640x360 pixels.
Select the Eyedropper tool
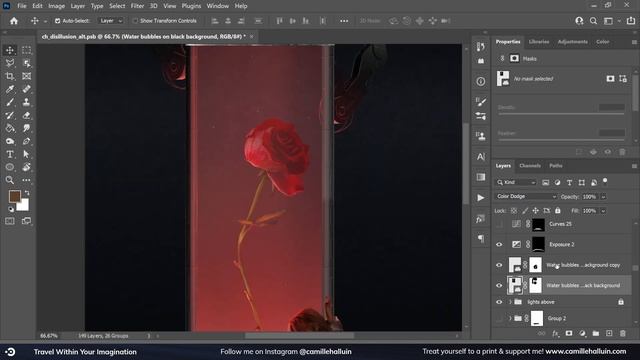[10, 89]
